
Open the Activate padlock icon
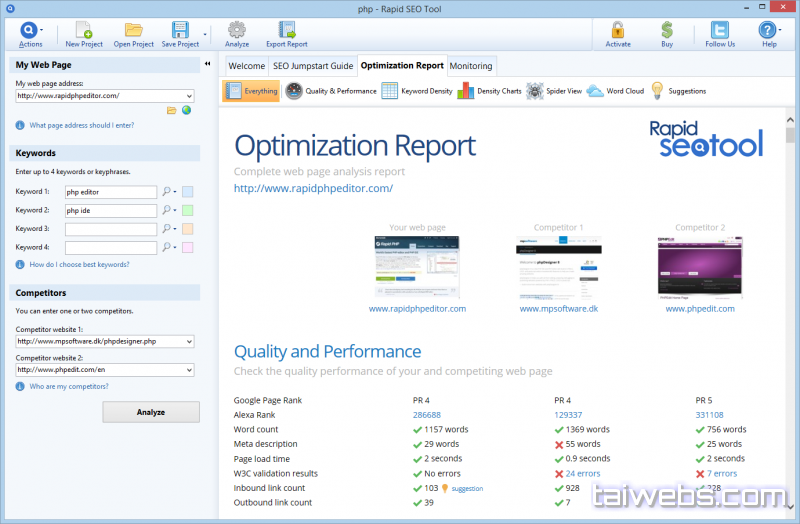pos(617,30)
